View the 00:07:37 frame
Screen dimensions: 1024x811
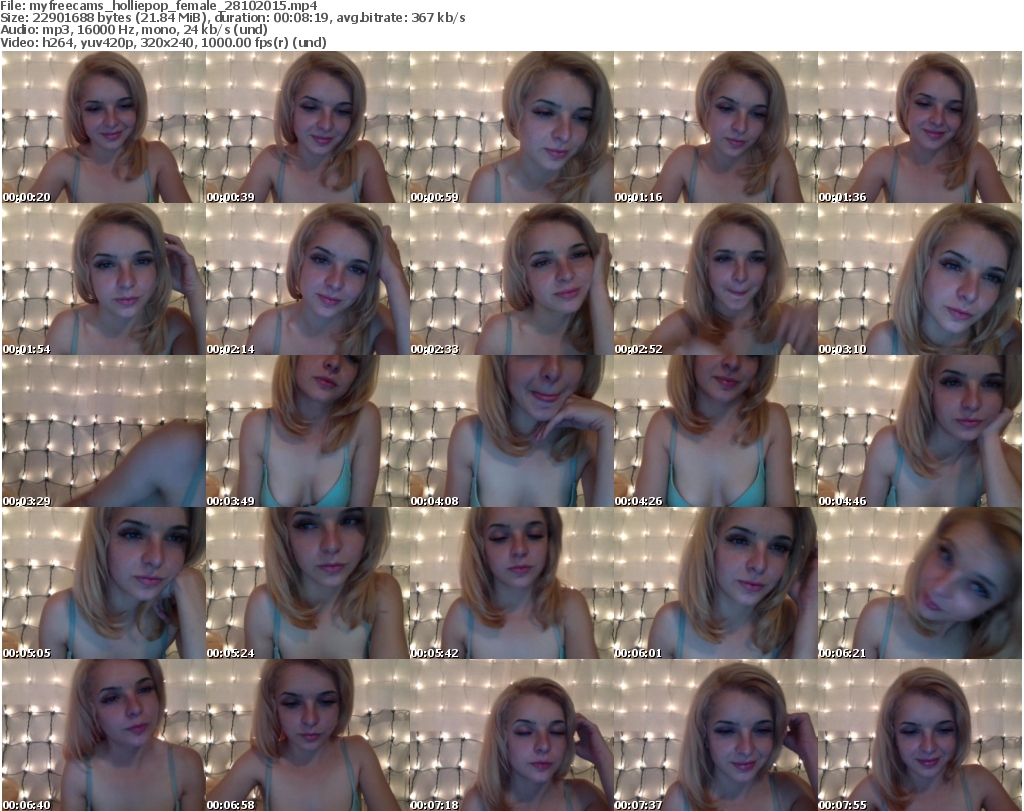pyautogui.click(x=716, y=735)
